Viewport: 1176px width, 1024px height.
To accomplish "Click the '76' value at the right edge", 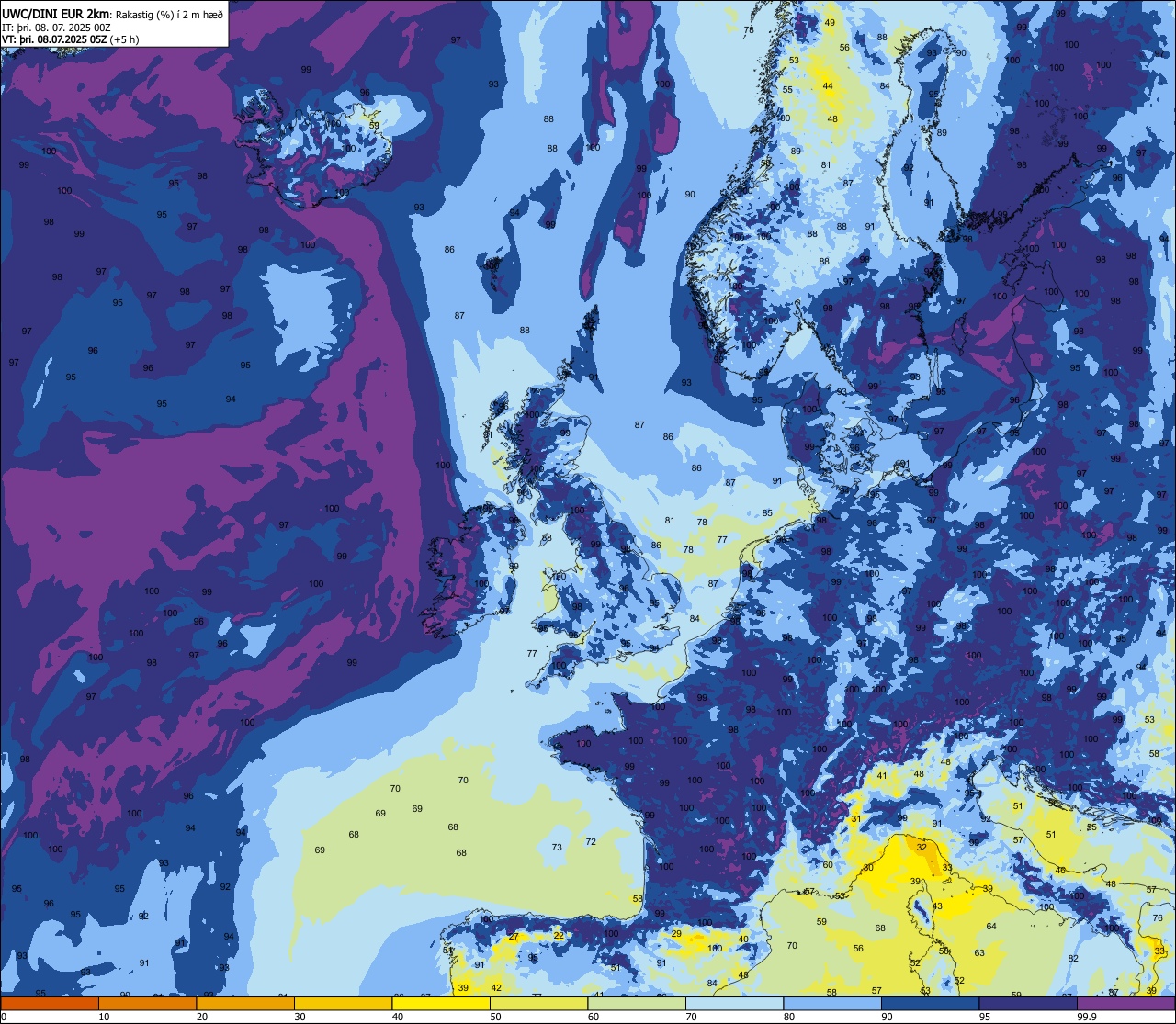I will click(x=1158, y=918).
